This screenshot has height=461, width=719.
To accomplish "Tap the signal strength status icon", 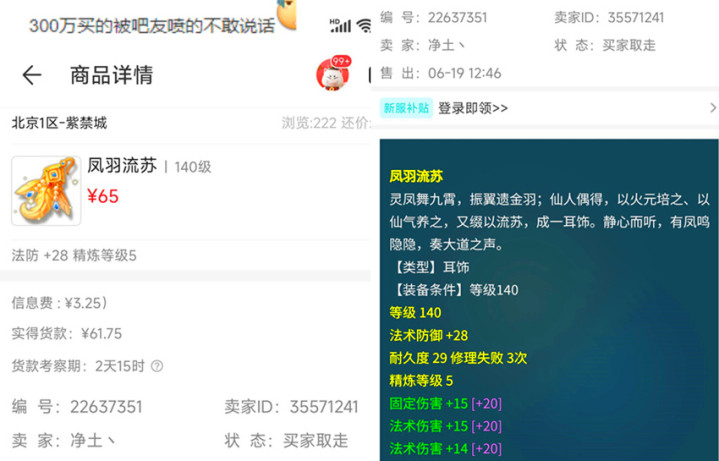I will 340,25.
